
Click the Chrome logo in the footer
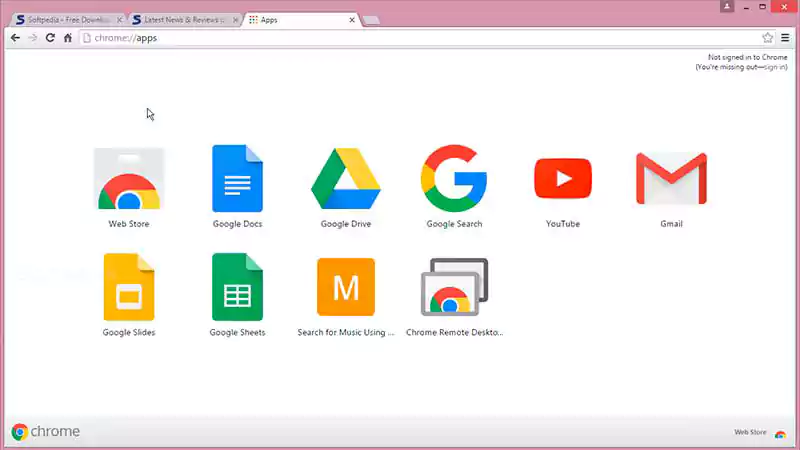coord(45,432)
